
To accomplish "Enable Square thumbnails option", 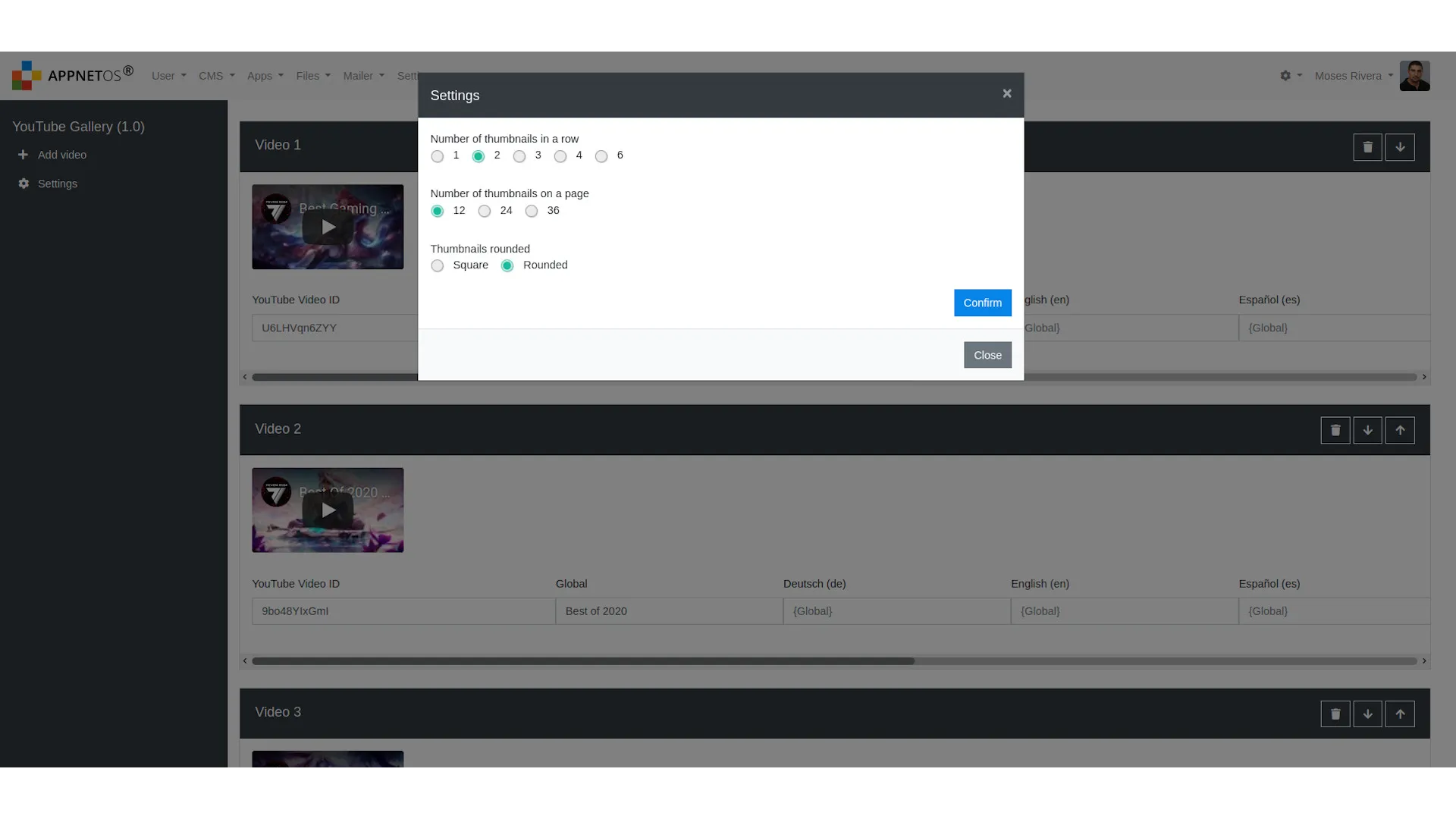I will coord(437,265).
